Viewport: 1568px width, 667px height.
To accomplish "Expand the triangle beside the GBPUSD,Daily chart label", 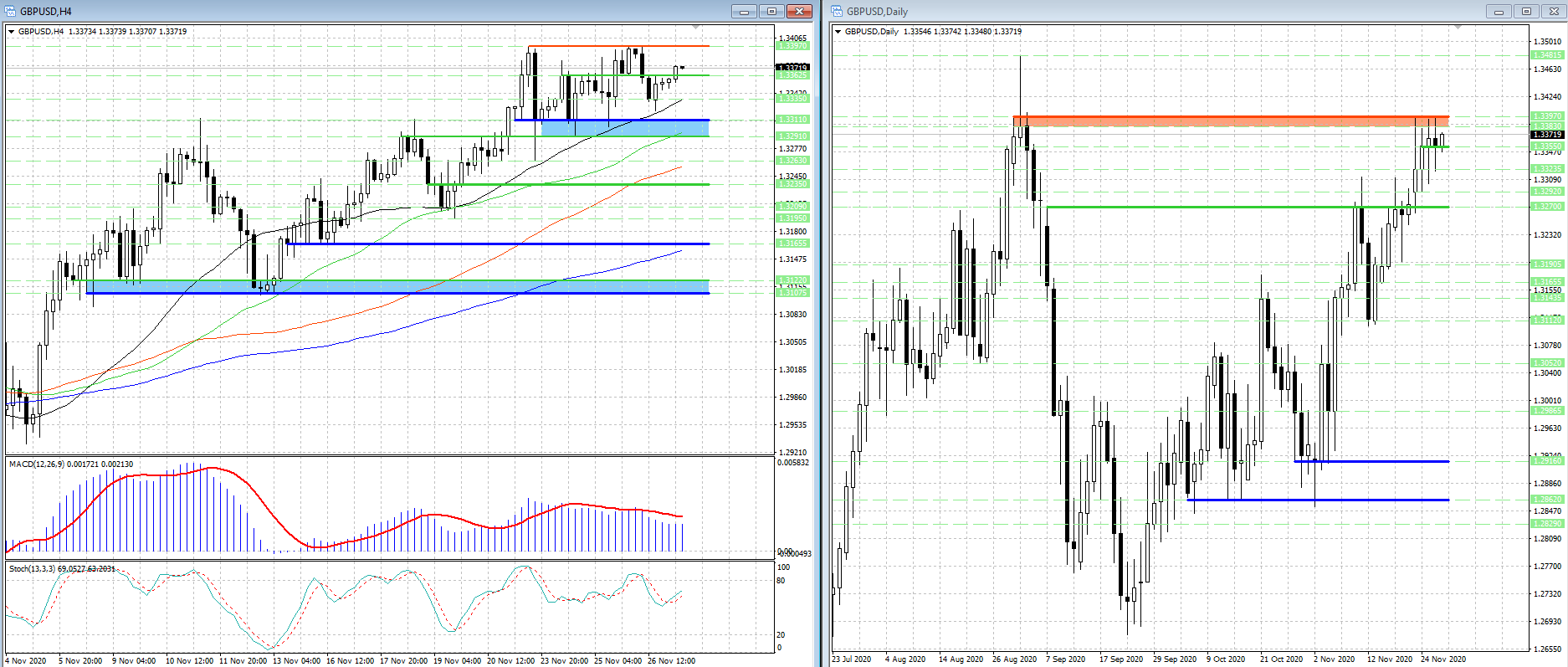I will pyautogui.click(x=838, y=32).
